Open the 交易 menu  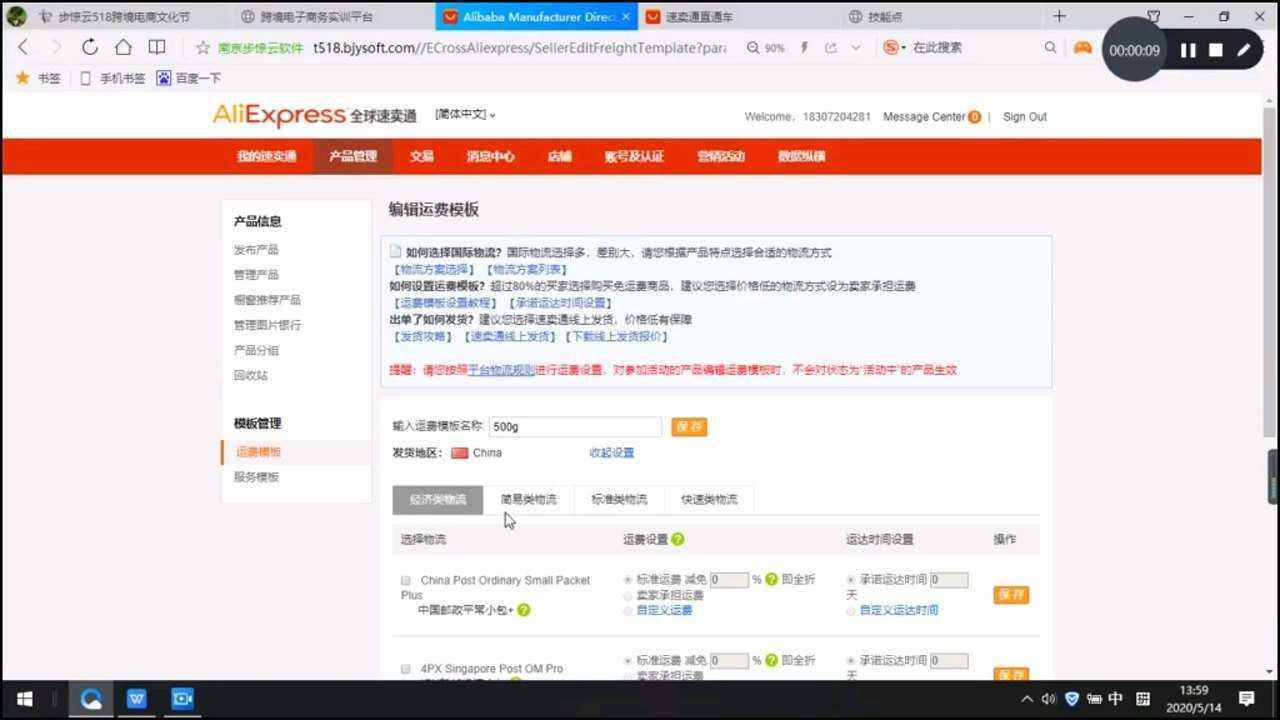[x=421, y=156]
